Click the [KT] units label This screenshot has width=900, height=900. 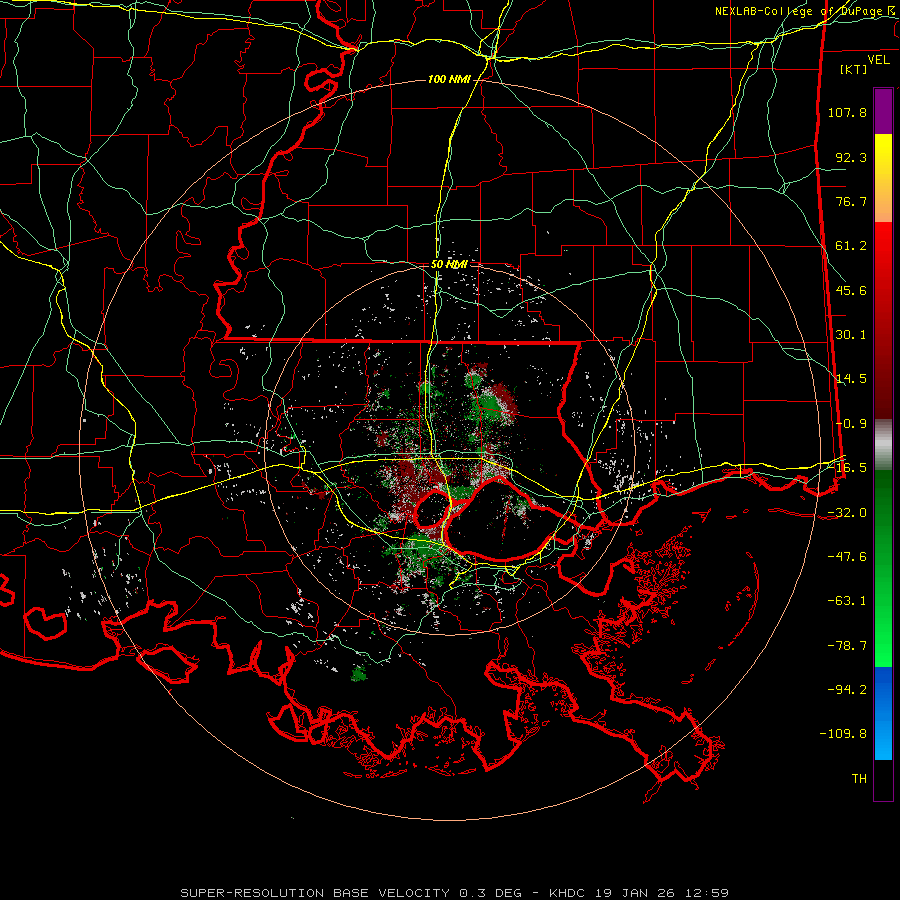[x=853, y=69]
